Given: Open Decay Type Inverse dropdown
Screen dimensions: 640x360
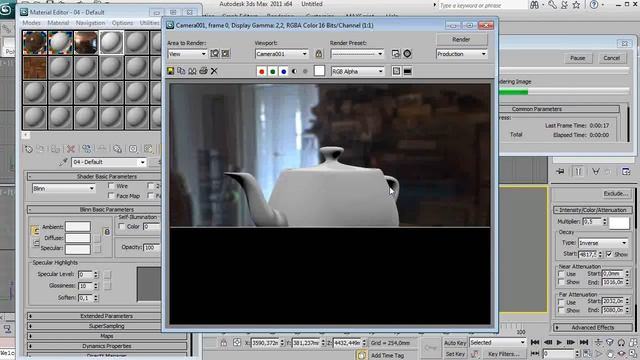Looking at the screenshot, I should [x=603, y=243].
